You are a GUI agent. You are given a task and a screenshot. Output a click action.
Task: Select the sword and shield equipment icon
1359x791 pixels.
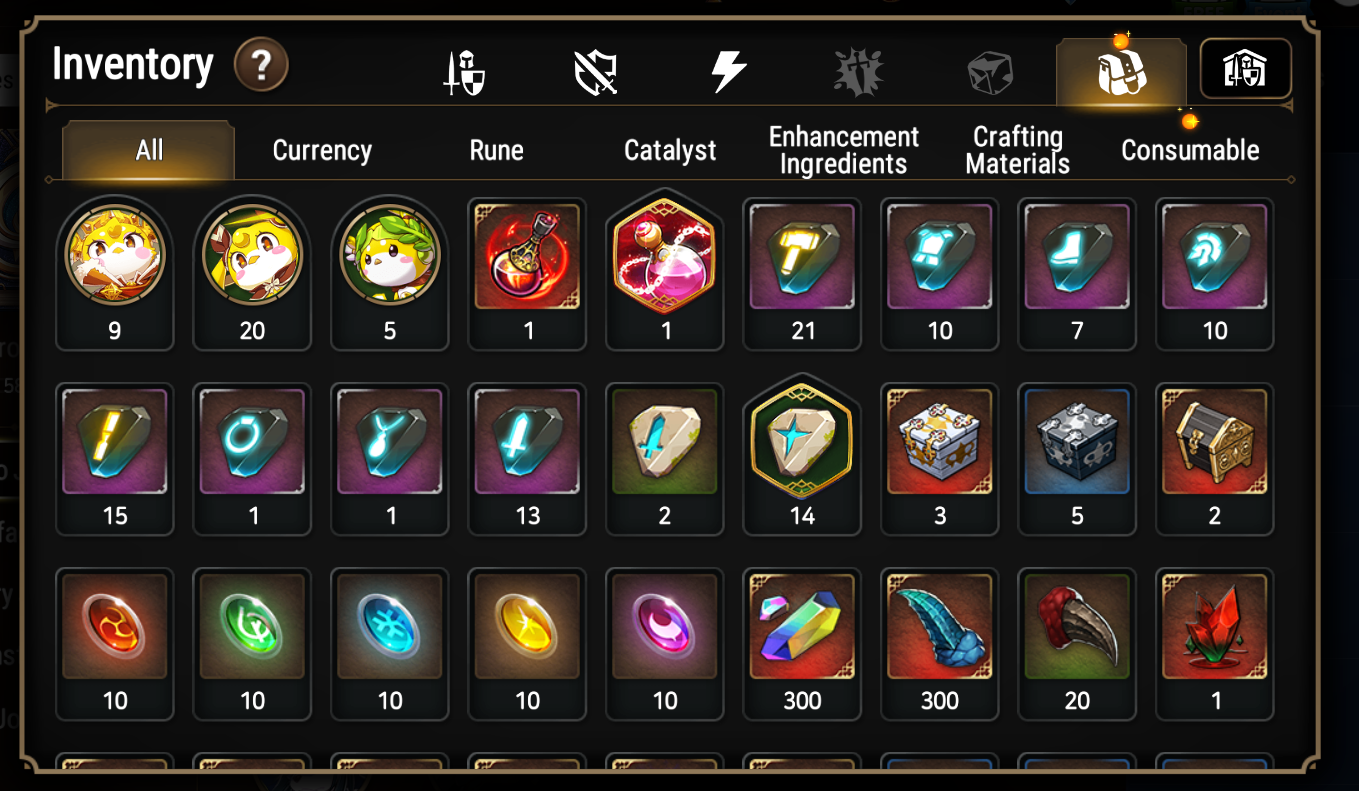click(x=465, y=73)
